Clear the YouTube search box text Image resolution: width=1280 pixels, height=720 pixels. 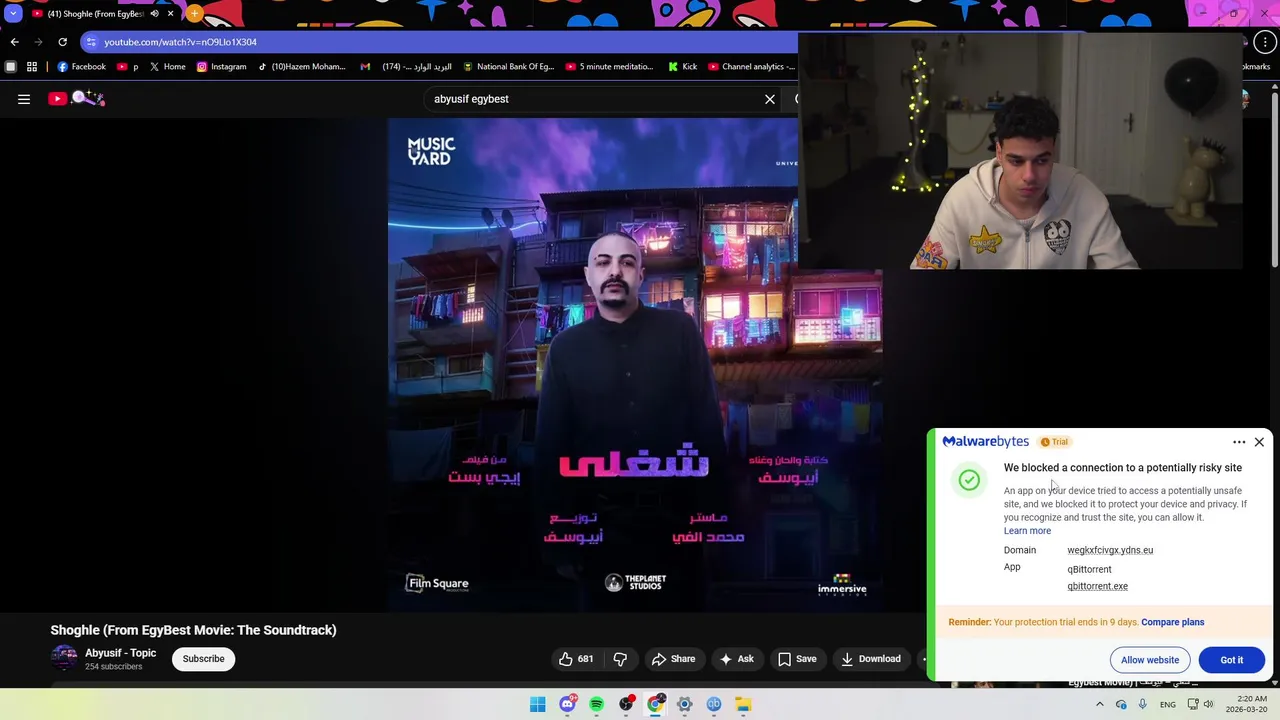point(770,99)
